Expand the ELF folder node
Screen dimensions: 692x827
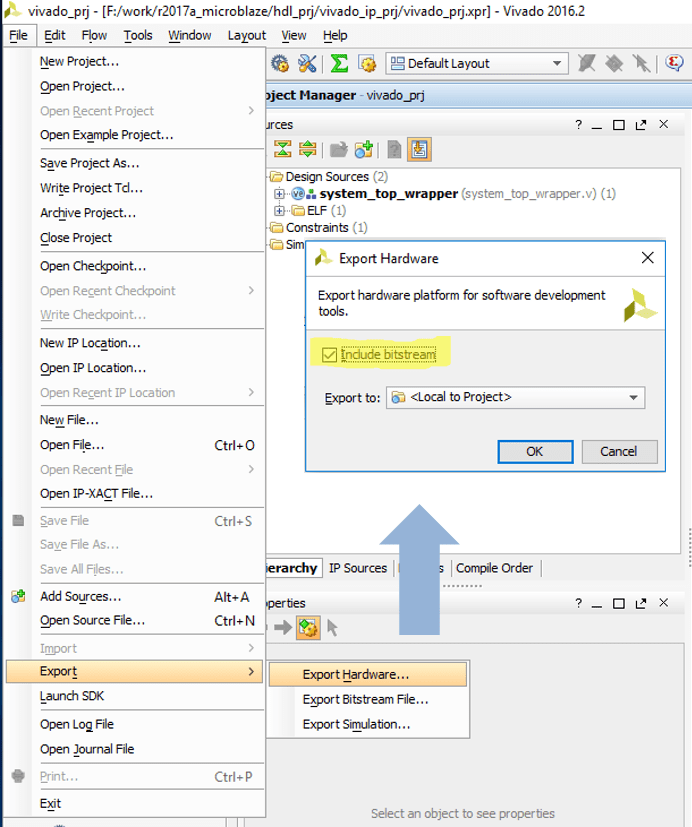[x=280, y=211]
